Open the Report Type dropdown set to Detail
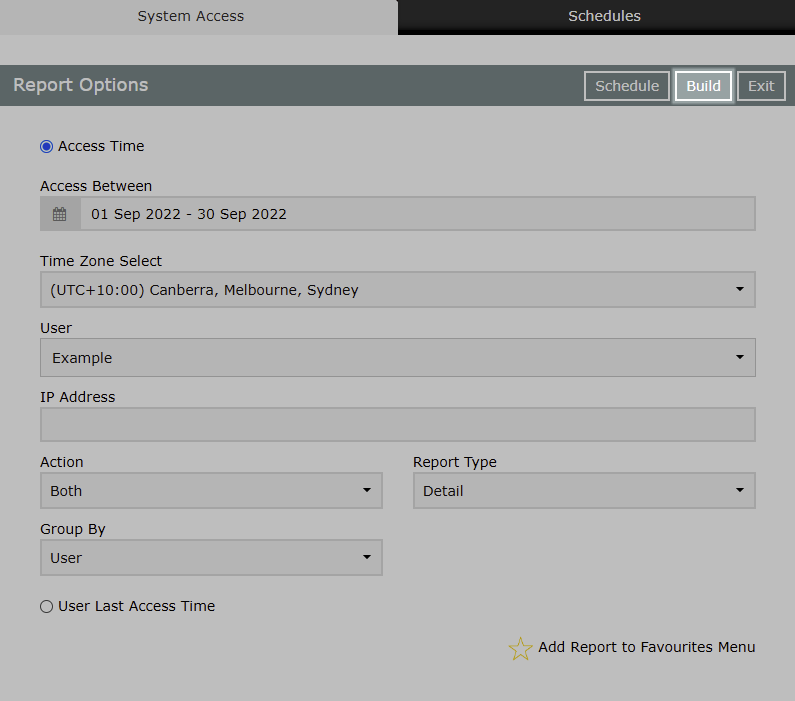The image size is (795, 701). tap(584, 491)
